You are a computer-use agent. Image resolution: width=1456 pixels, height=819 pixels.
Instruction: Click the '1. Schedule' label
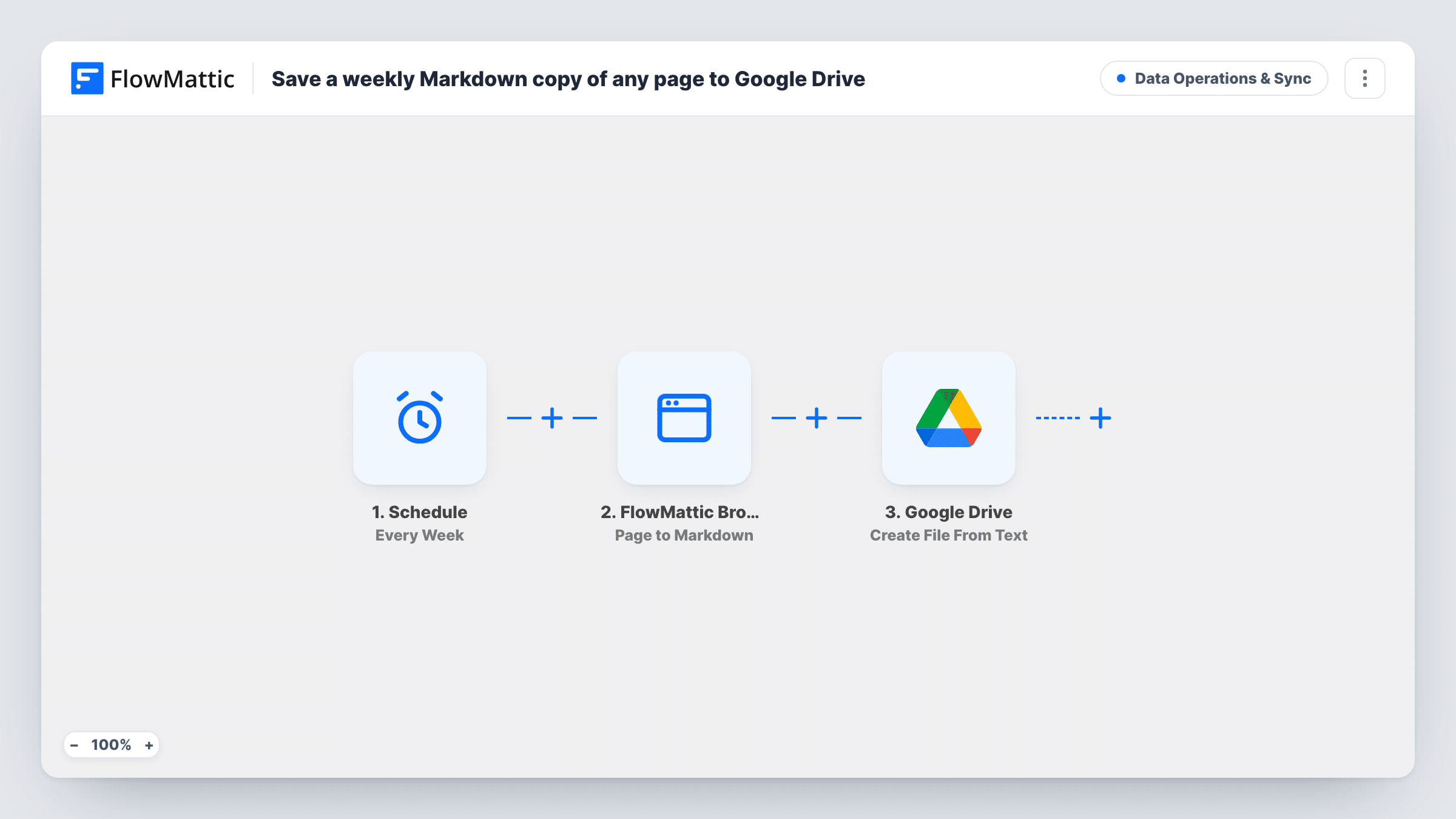coord(420,512)
